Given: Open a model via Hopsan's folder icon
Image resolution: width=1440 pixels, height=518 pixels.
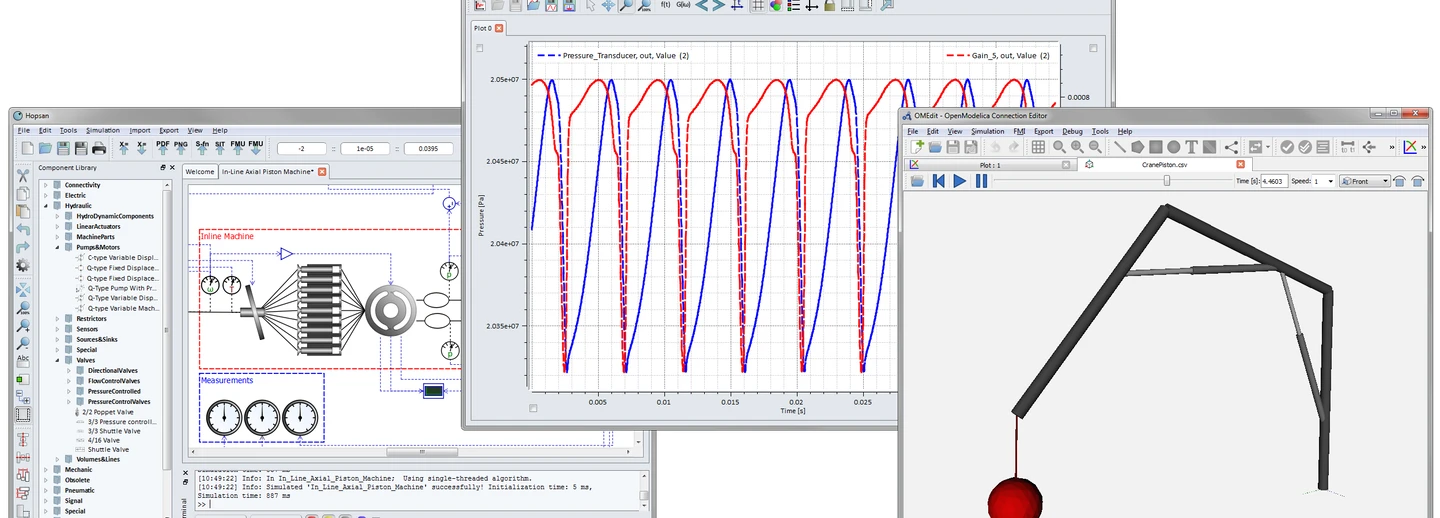Looking at the screenshot, I should [45, 148].
